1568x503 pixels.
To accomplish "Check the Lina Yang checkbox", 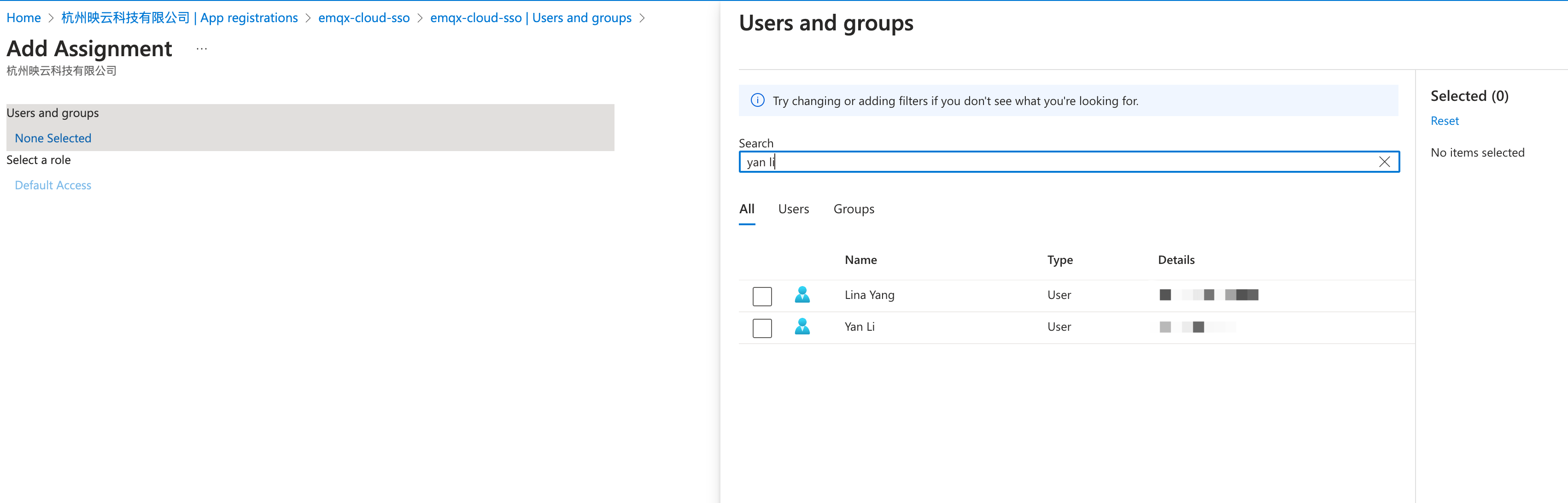I will click(x=762, y=297).
